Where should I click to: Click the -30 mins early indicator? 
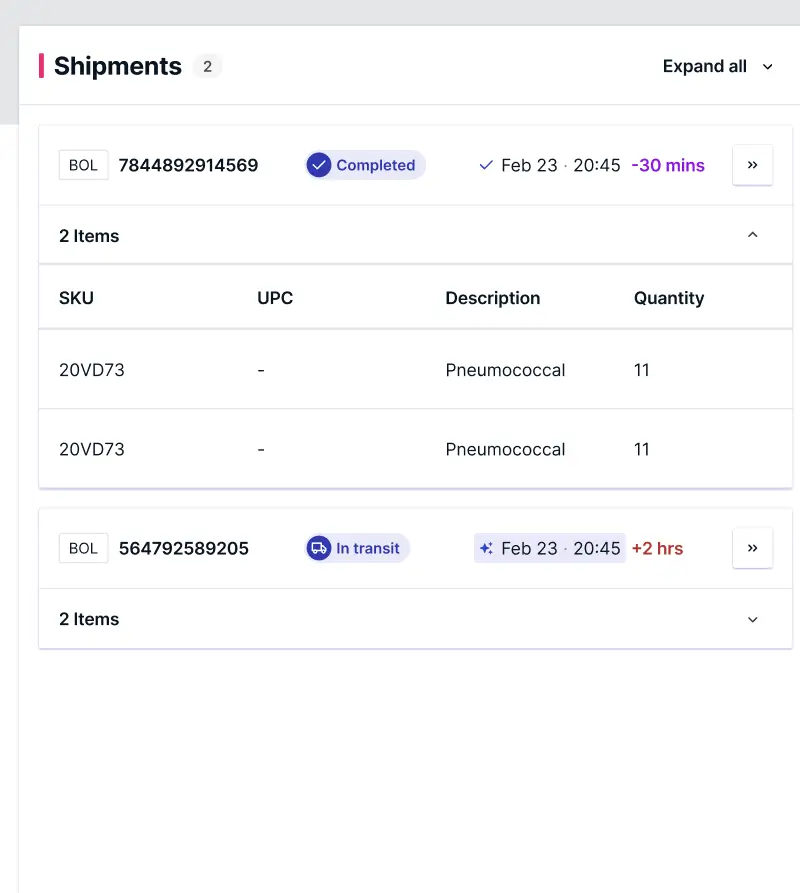(668, 165)
